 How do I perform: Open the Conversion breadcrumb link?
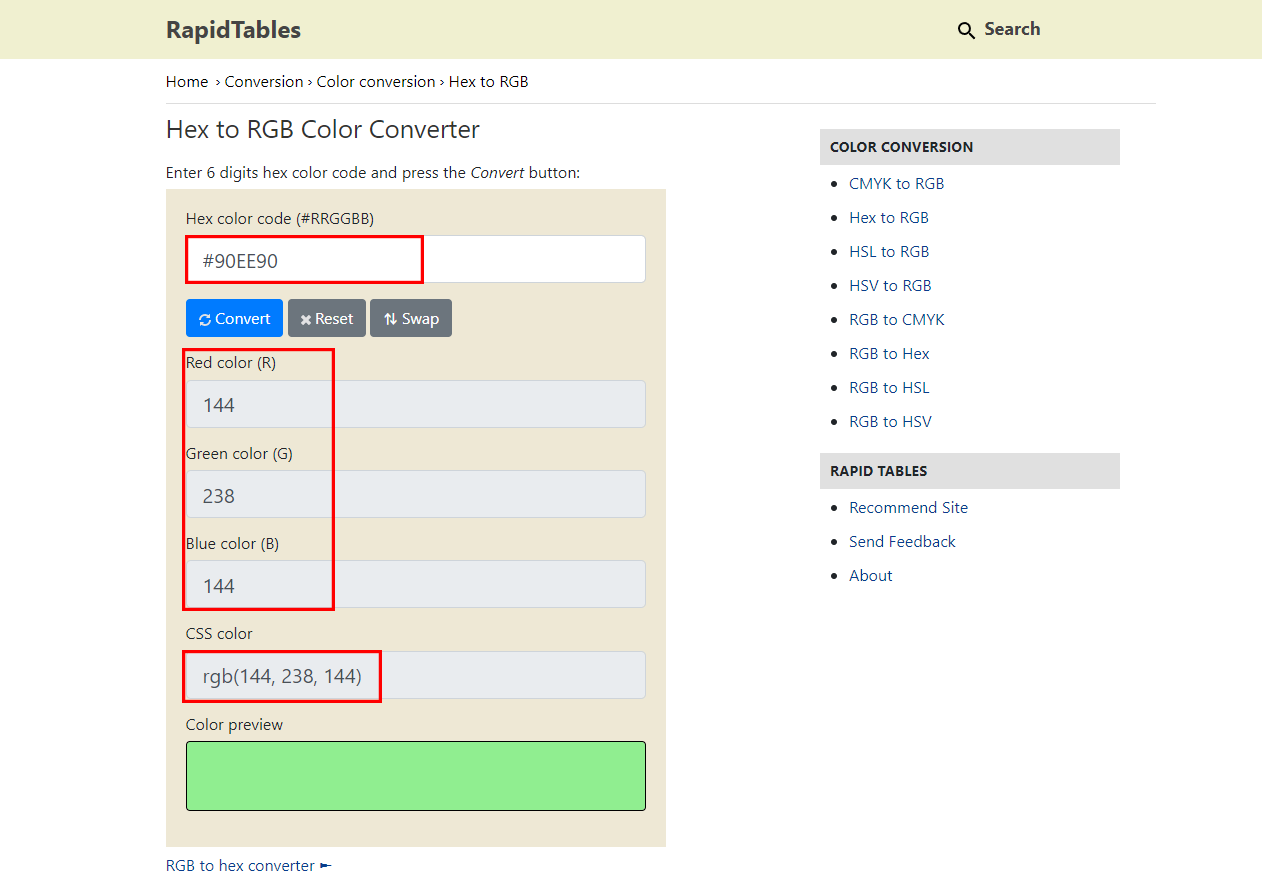[264, 82]
